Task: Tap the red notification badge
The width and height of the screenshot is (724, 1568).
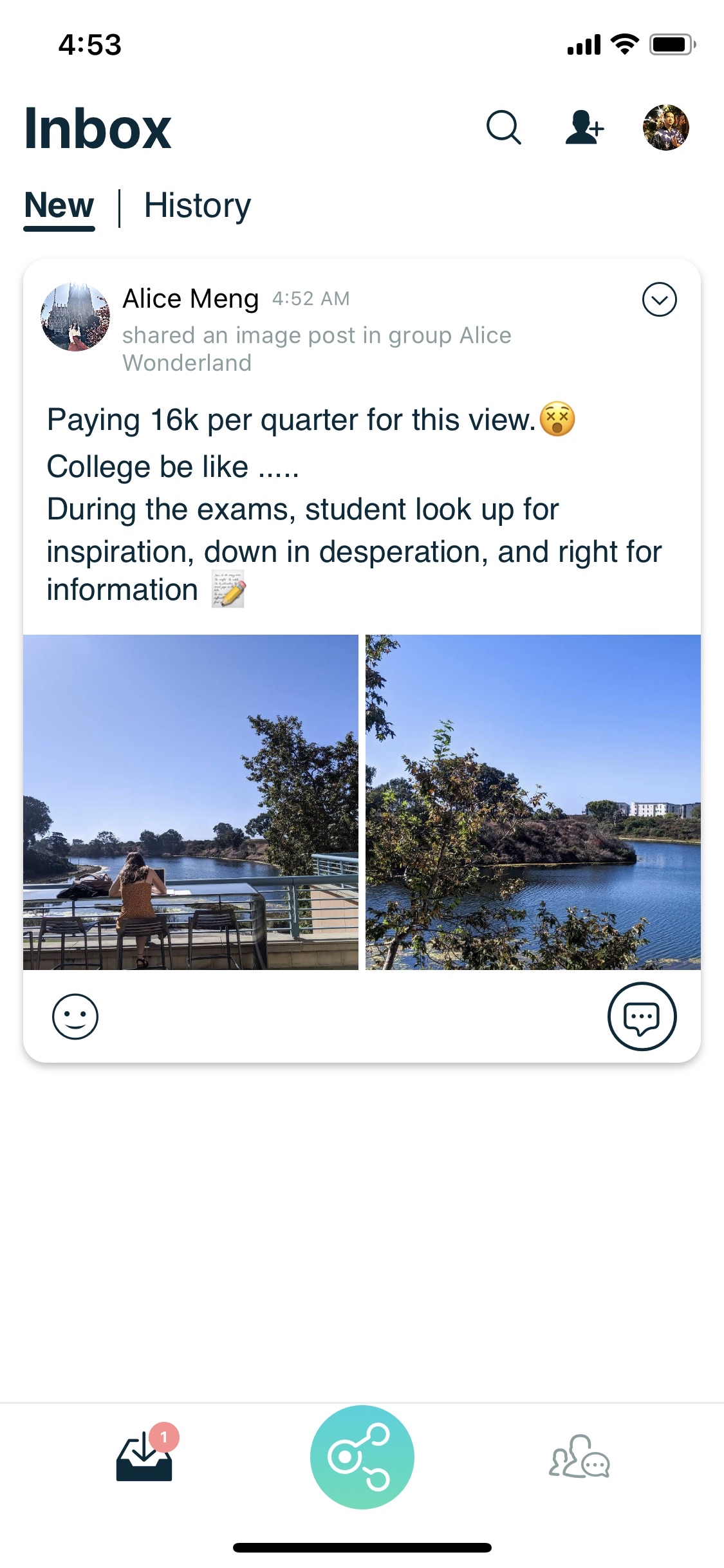Action: point(164,1437)
